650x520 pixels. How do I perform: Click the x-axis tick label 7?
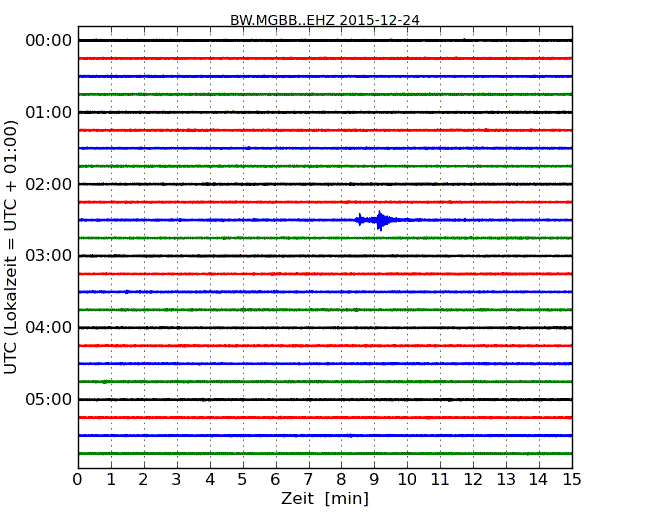[x=308, y=480]
